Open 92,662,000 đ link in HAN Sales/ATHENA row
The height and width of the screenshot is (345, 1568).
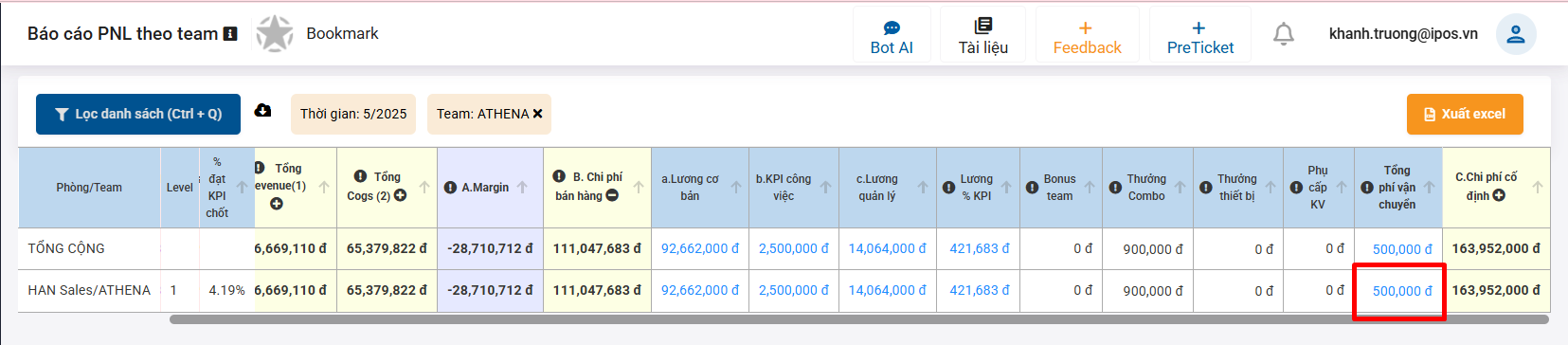point(700,290)
